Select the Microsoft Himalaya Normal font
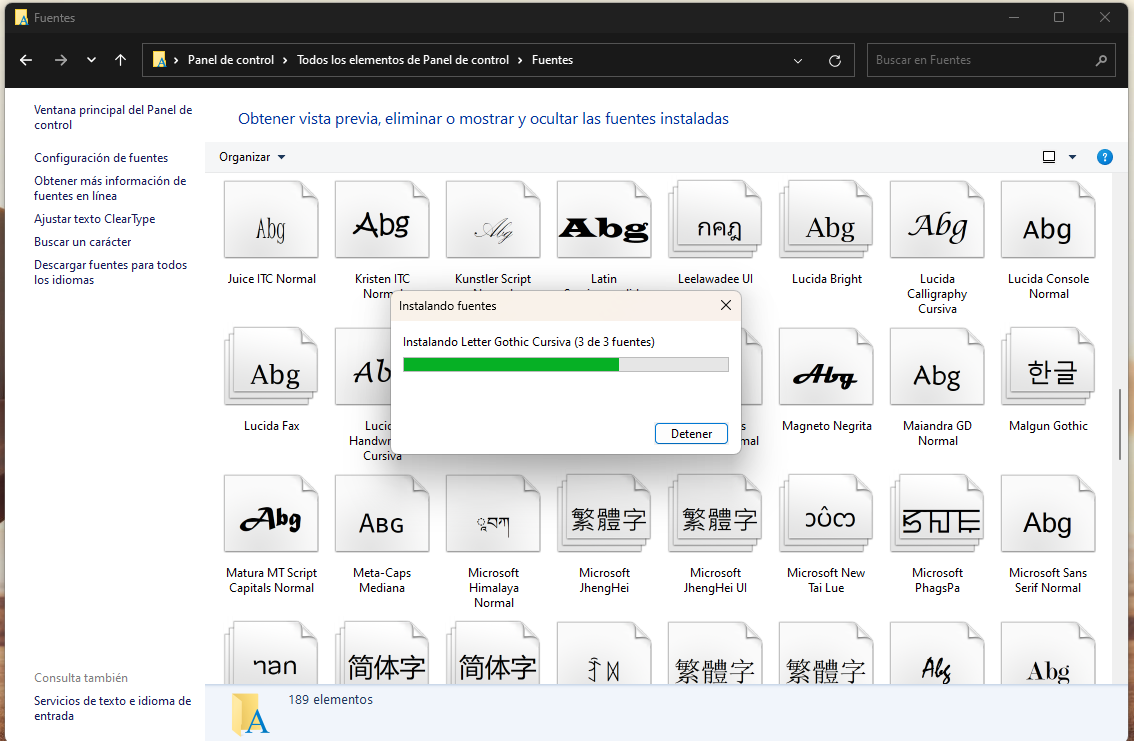The image size is (1134, 741). pos(493,513)
